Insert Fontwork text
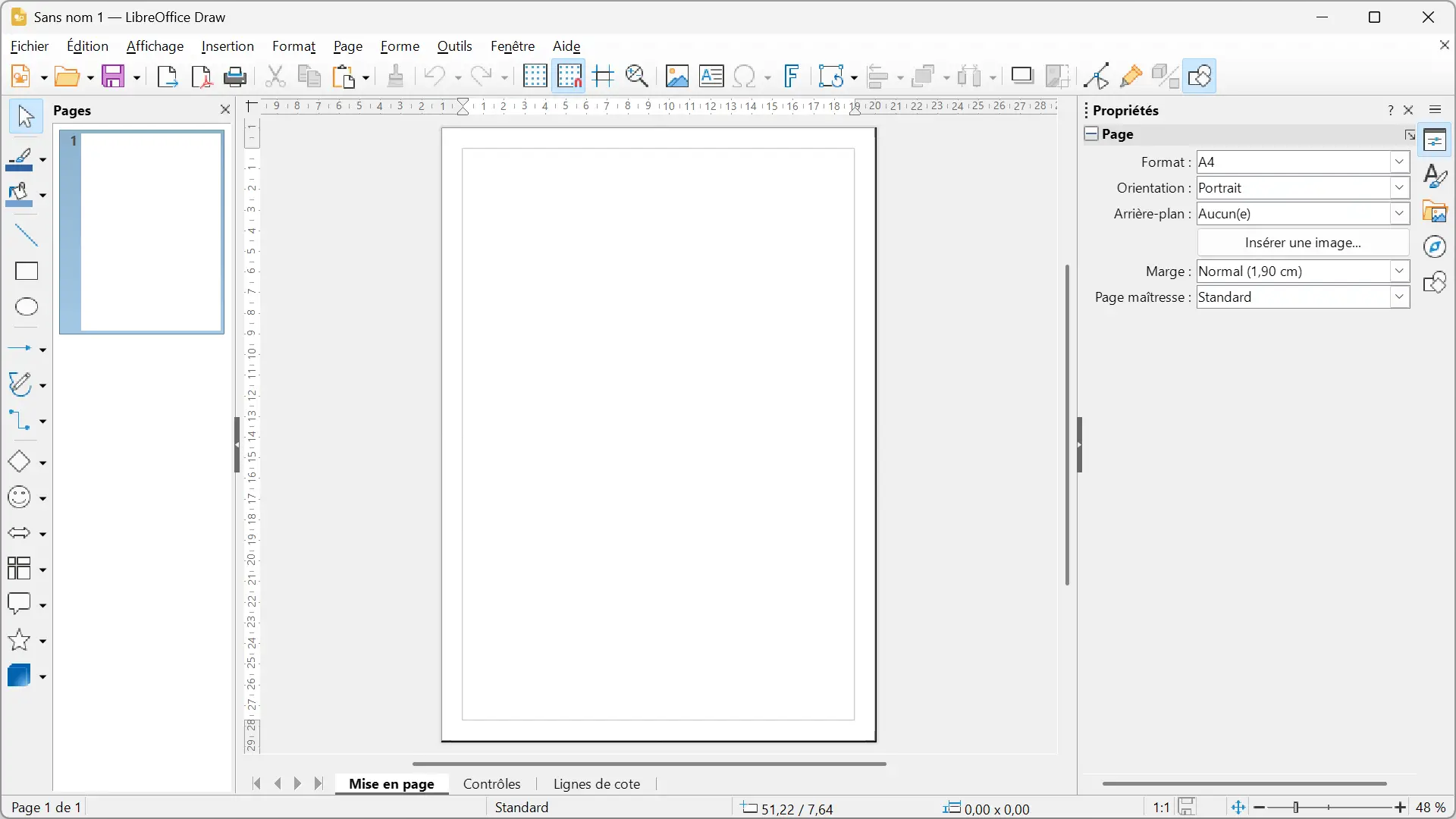The image size is (1456, 819). [792, 77]
